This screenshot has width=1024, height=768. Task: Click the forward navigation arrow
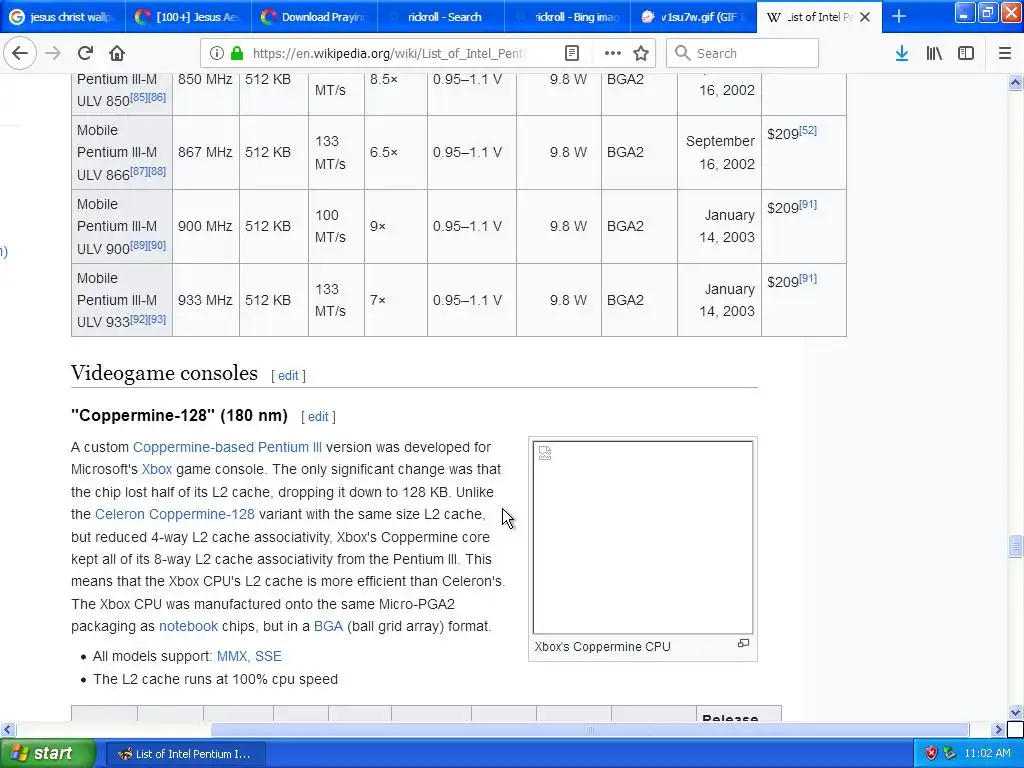[54, 54]
